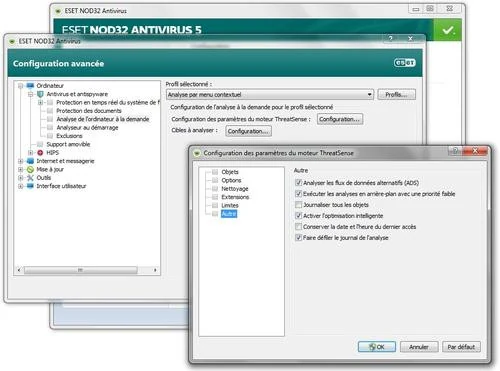Click the Internet et messagerie icon
The width and height of the screenshot is (500, 371).
30,161
